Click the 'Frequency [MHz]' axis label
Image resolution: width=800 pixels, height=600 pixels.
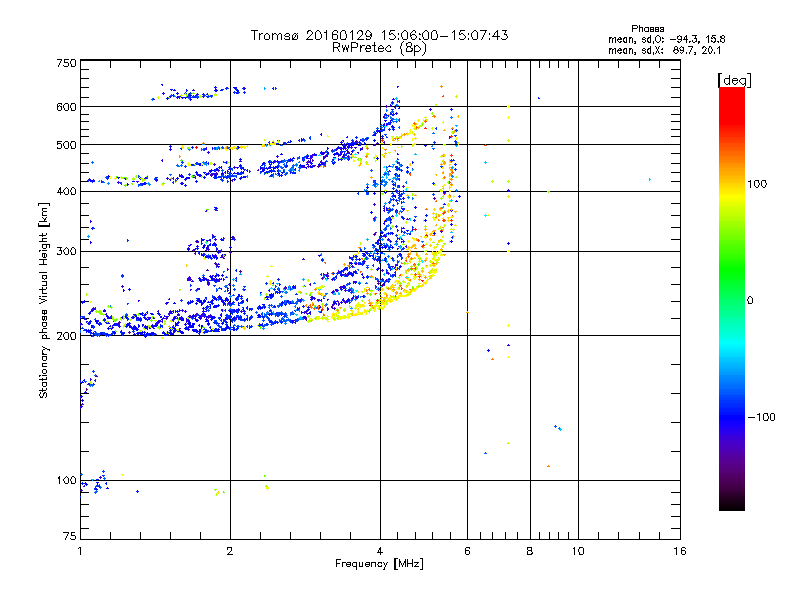pyautogui.click(x=379, y=564)
